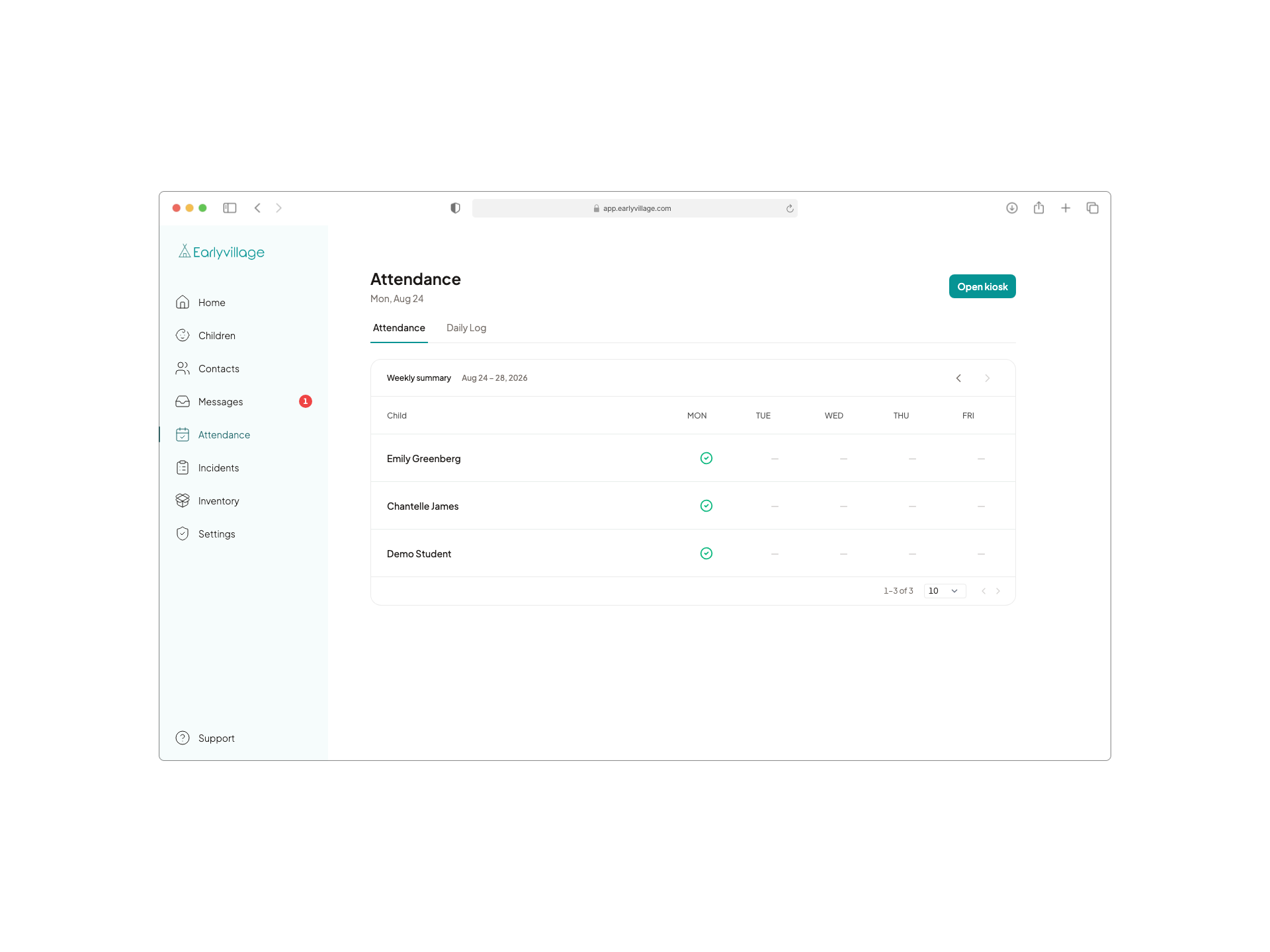Open the Home sidebar item
Screen dimensions: 1270x952
243,302
